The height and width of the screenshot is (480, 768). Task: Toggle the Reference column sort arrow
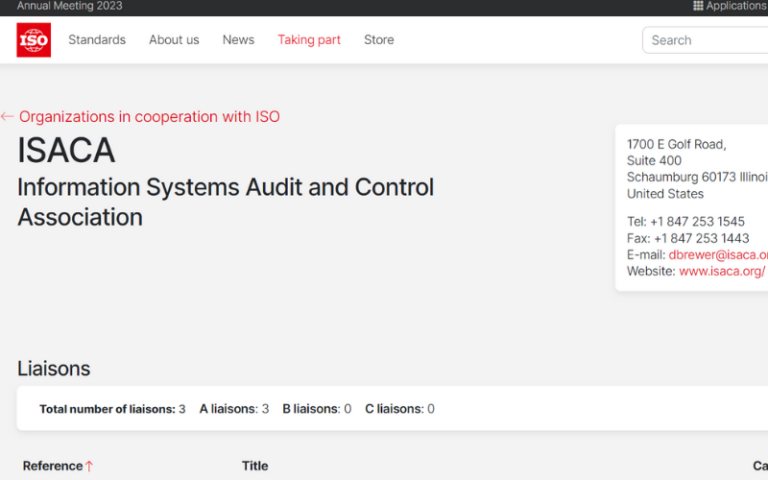(89, 466)
